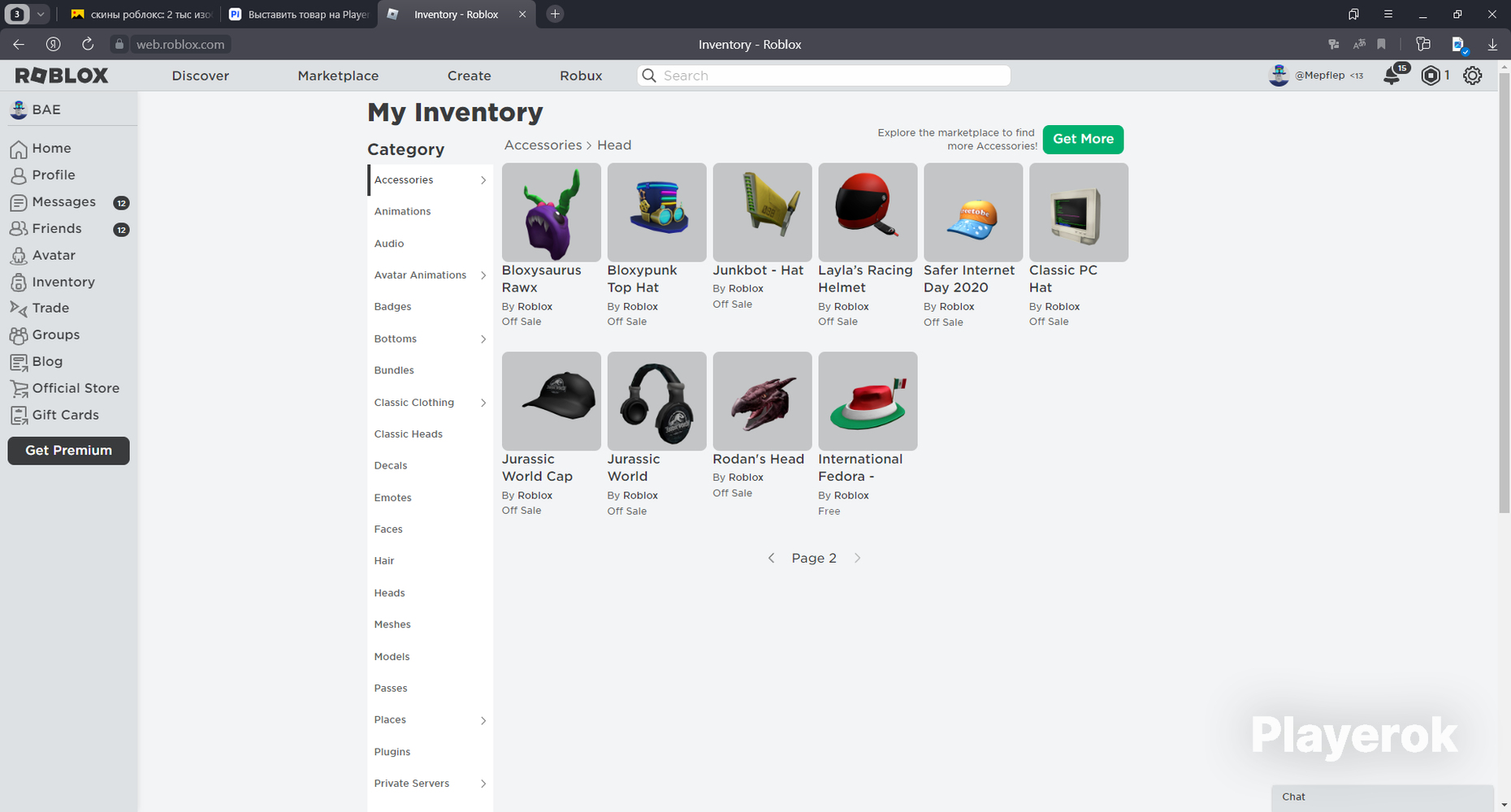Open the Blog icon in sidebar
The image size is (1511, 812).
point(19,362)
